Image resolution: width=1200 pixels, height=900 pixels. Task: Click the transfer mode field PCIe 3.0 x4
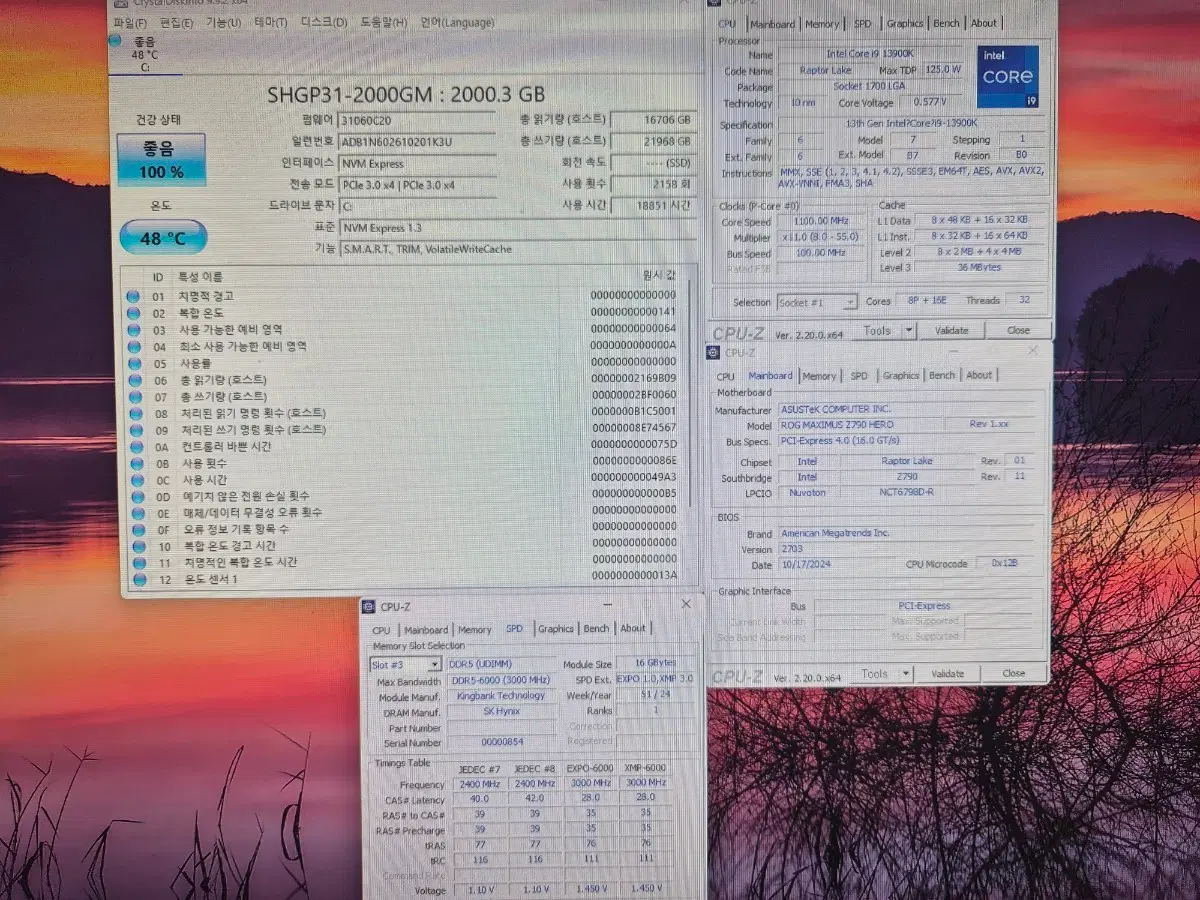(x=417, y=185)
